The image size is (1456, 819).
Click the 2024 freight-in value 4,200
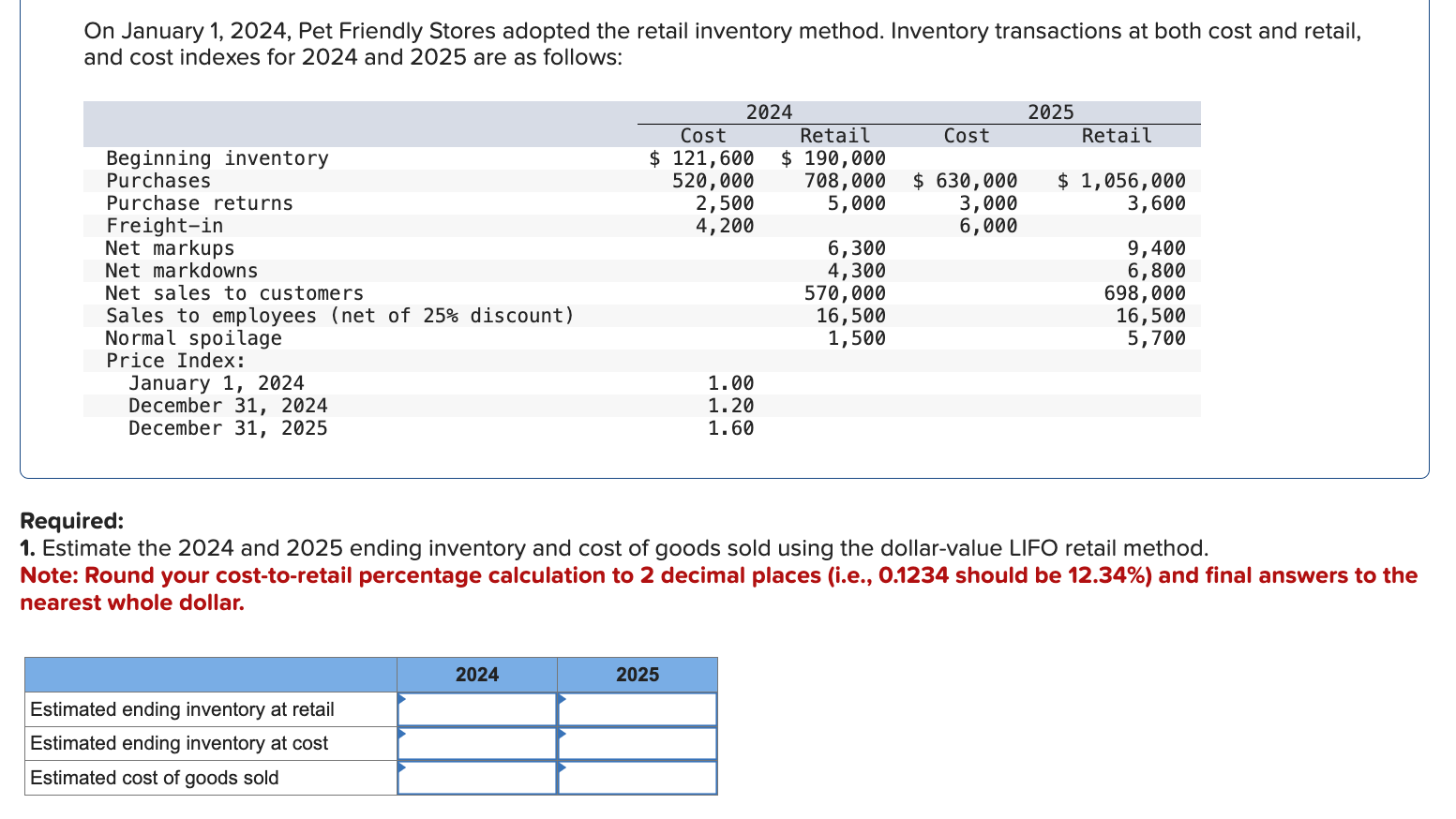pos(725,226)
